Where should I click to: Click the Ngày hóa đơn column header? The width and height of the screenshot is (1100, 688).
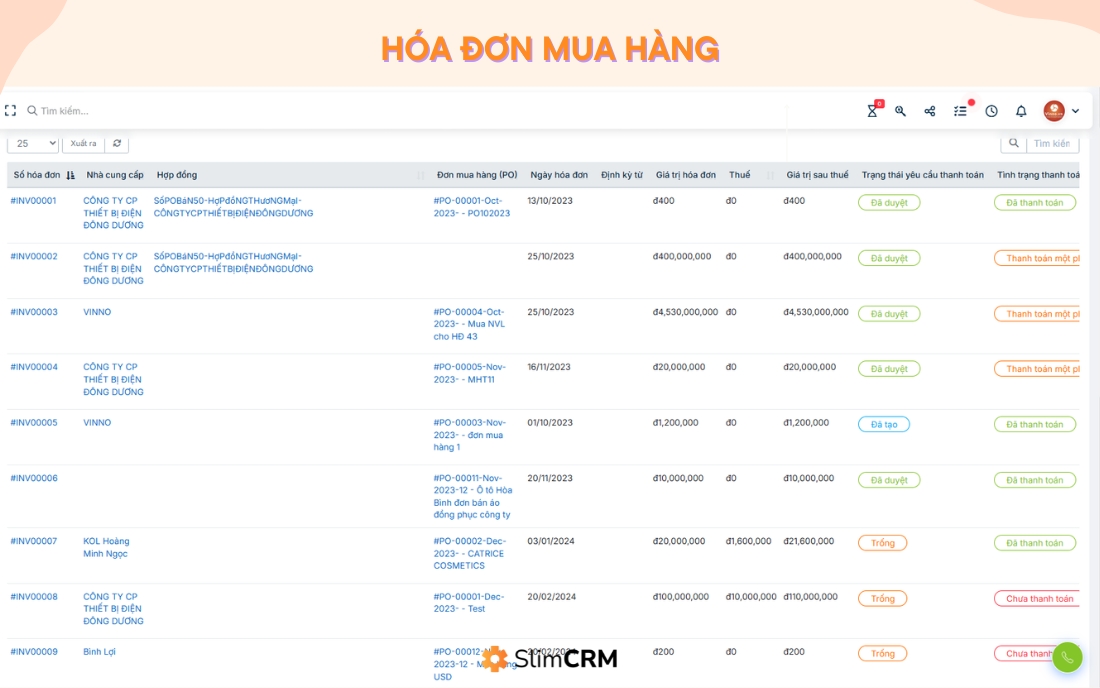(559, 175)
